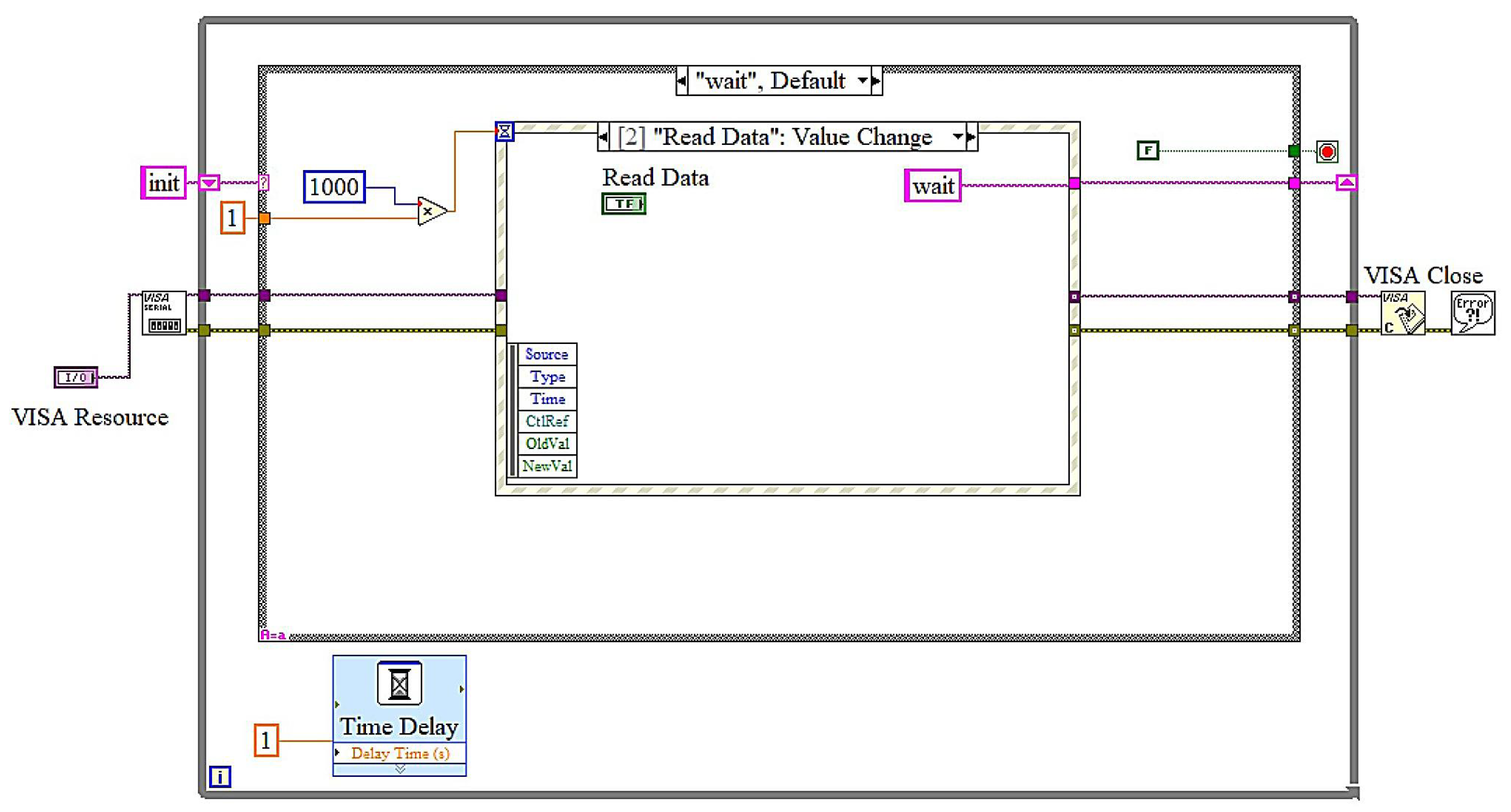Click the 1000 numeric constant
Viewport: 1511px width, 812px height.
(334, 187)
